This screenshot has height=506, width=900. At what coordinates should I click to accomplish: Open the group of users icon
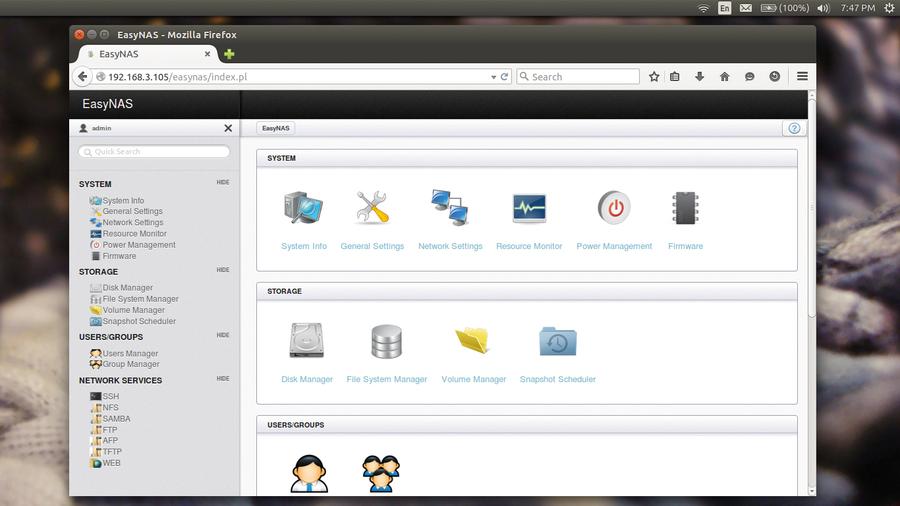[x=381, y=473]
